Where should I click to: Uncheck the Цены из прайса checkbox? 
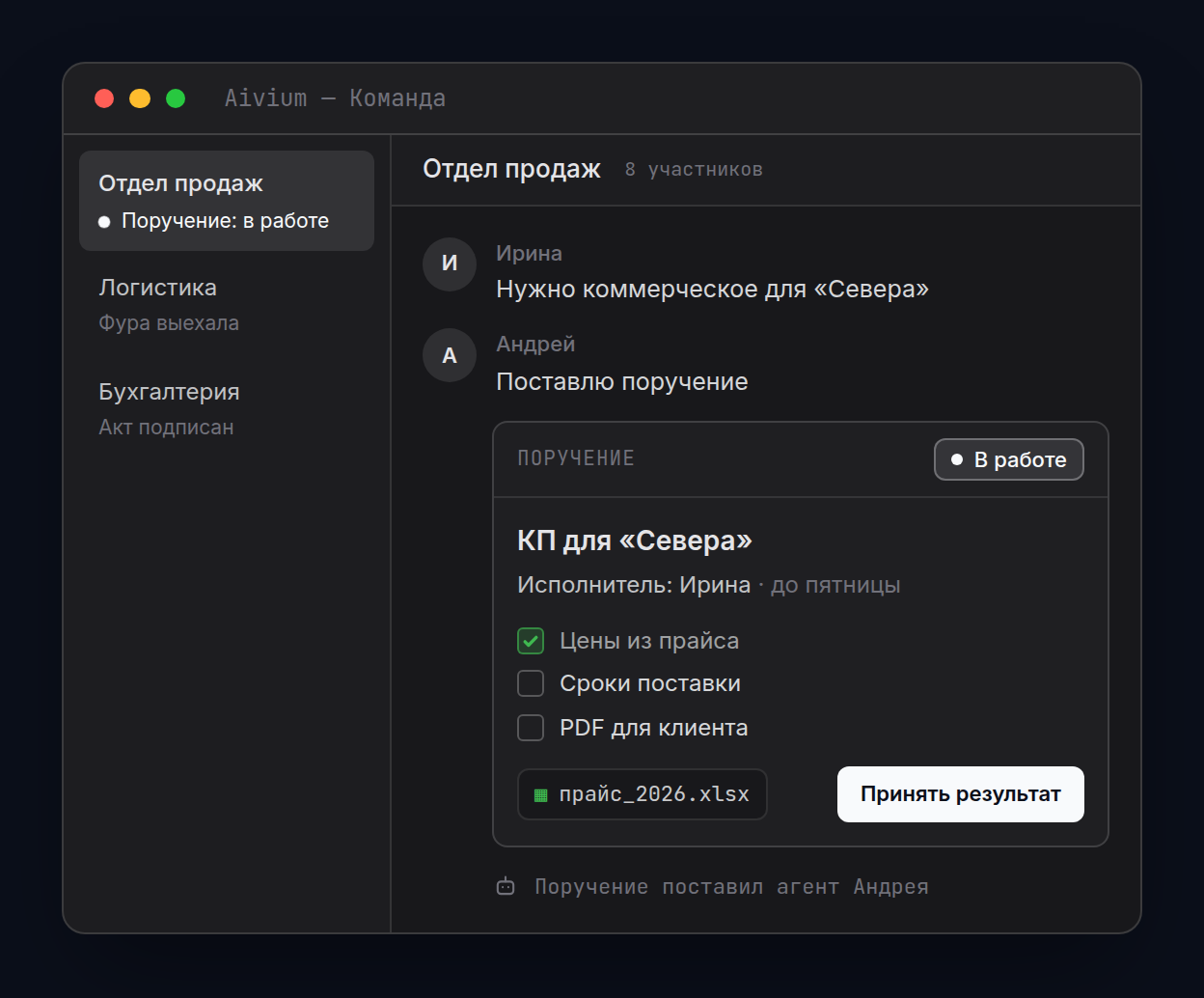tap(531, 641)
